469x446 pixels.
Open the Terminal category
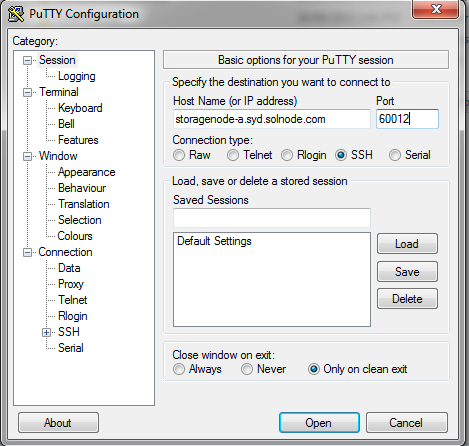click(59, 92)
